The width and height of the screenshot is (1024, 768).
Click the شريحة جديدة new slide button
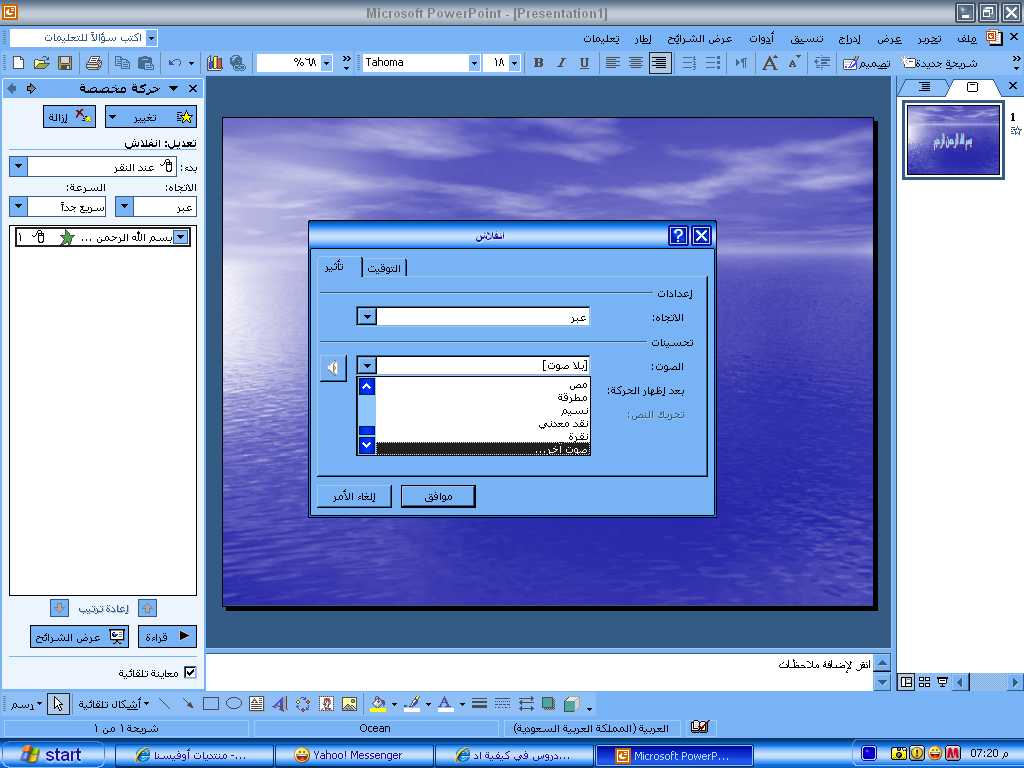[940, 63]
